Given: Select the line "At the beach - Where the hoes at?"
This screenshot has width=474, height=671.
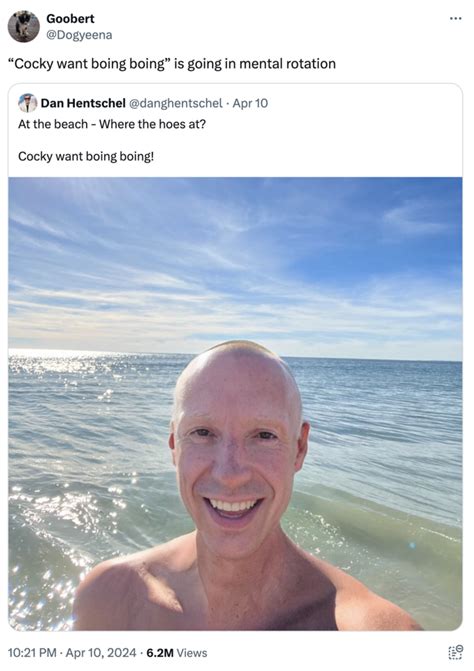Looking at the screenshot, I should 112,124.
